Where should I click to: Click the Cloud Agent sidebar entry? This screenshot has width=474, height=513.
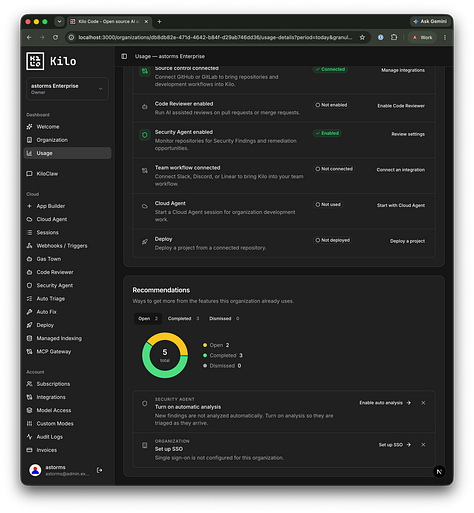[x=67, y=219]
